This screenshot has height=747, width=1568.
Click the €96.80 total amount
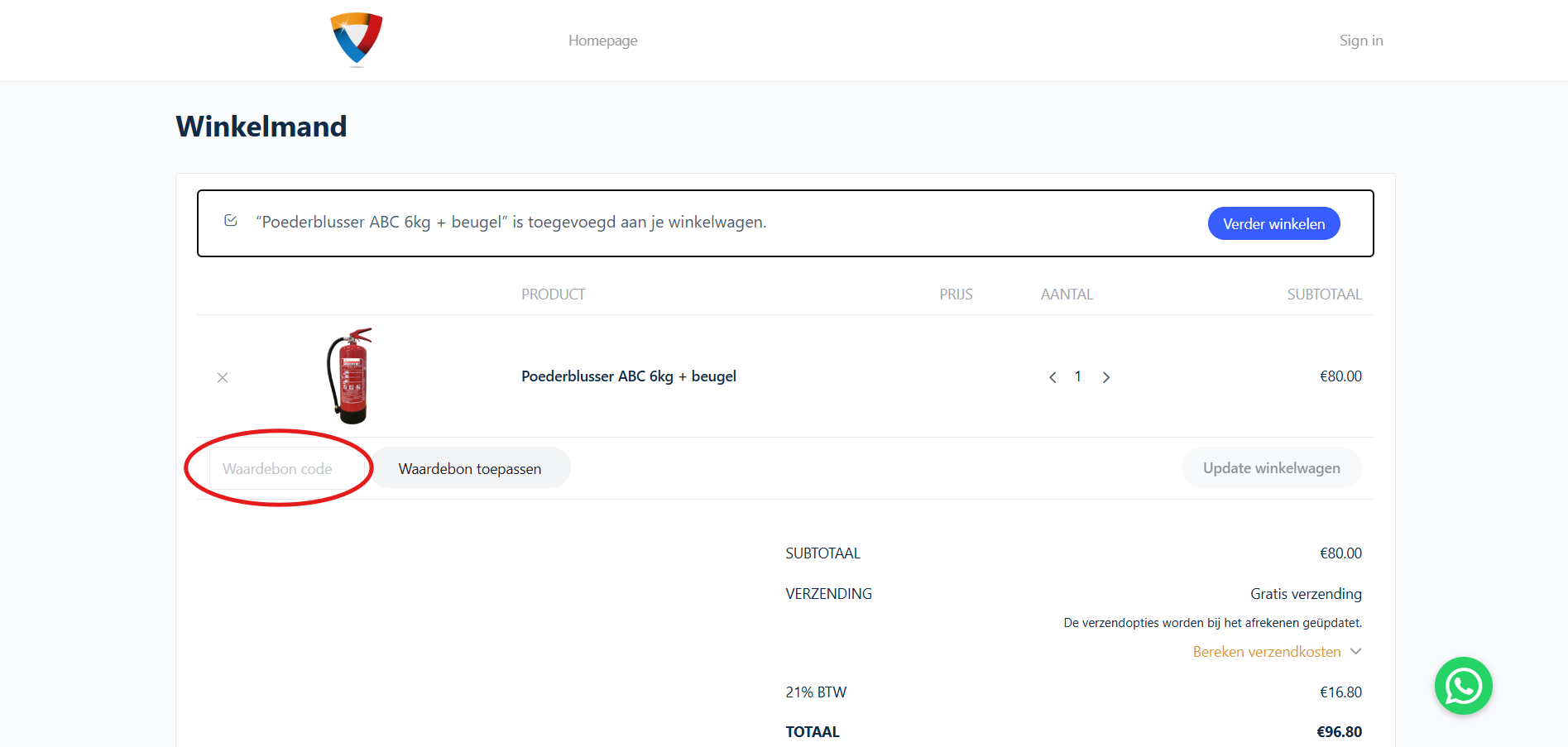pos(1338,732)
